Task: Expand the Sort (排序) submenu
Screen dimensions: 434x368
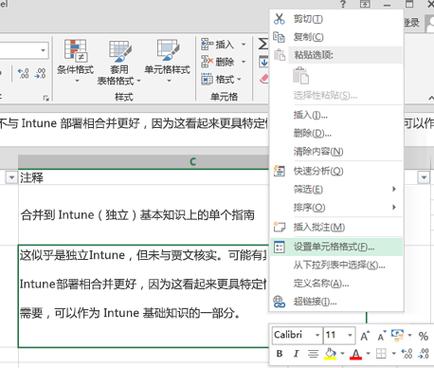Action: coord(336,207)
